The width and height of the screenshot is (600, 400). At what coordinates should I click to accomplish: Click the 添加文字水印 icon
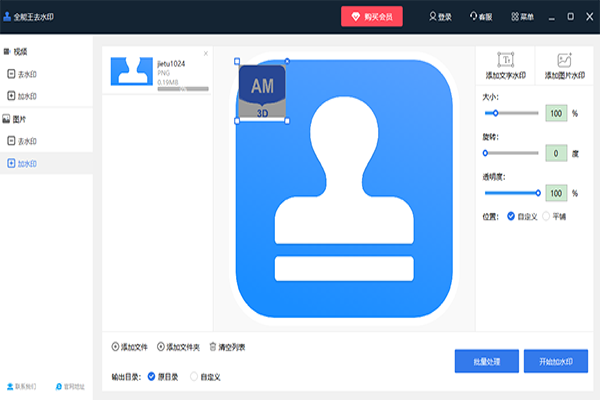tap(506, 60)
